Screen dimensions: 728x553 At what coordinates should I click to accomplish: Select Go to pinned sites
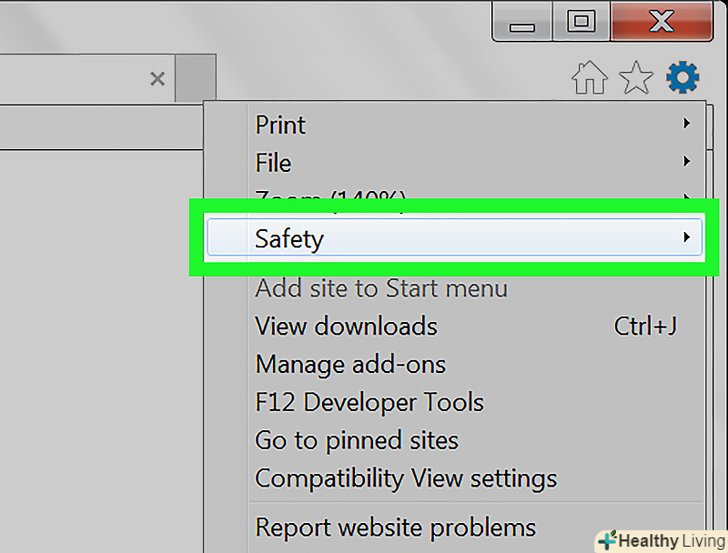(356, 440)
